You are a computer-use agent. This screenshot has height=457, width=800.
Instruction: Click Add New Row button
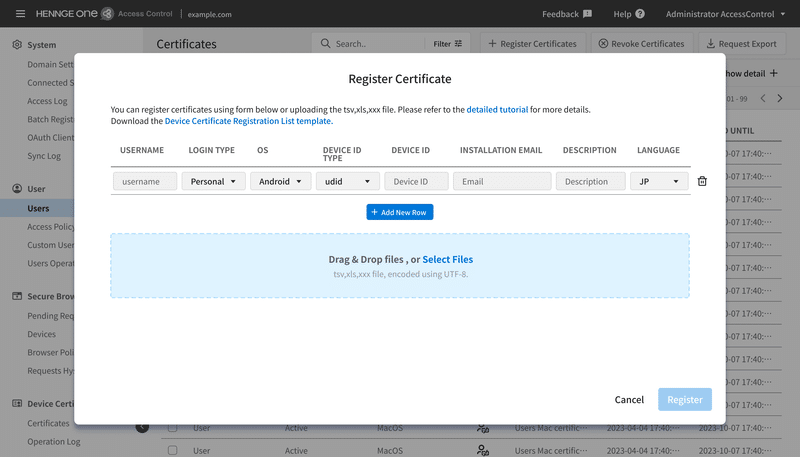[x=399, y=212]
